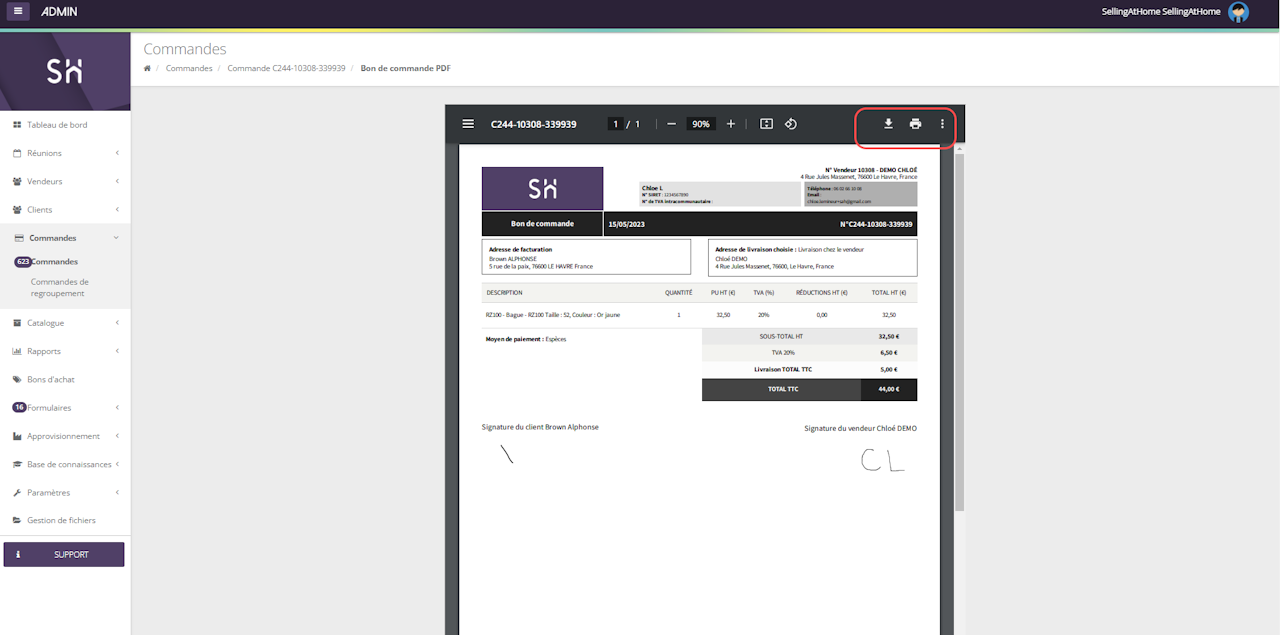Zoom in on the PDF

pos(731,124)
